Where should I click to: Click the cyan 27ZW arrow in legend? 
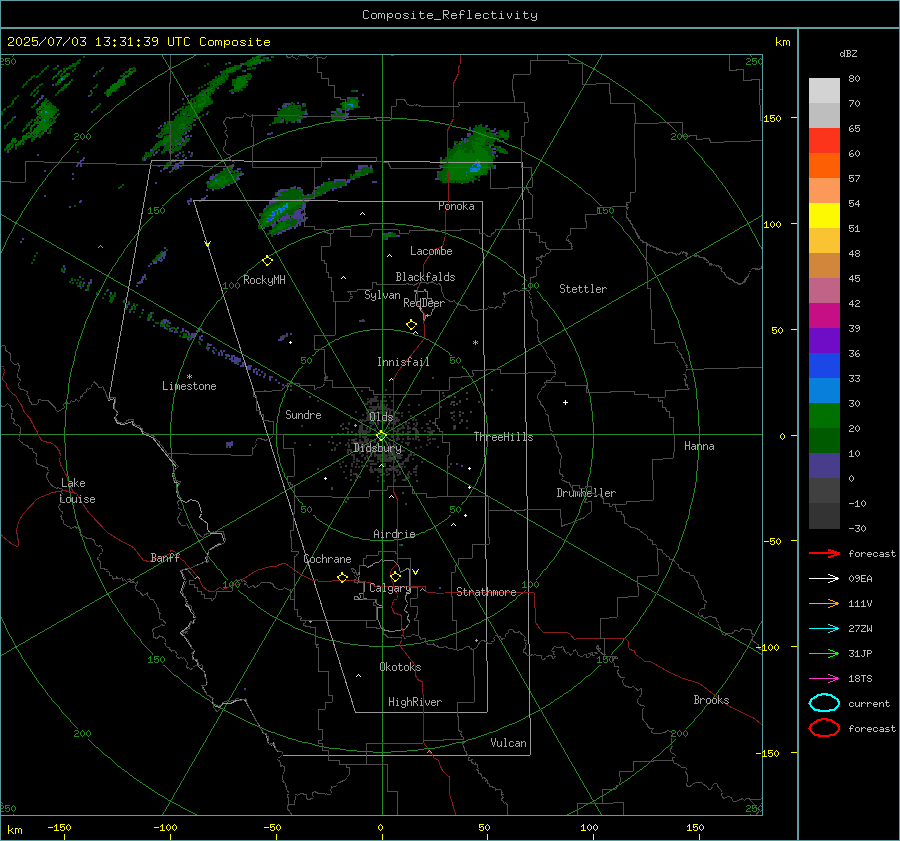[824, 628]
